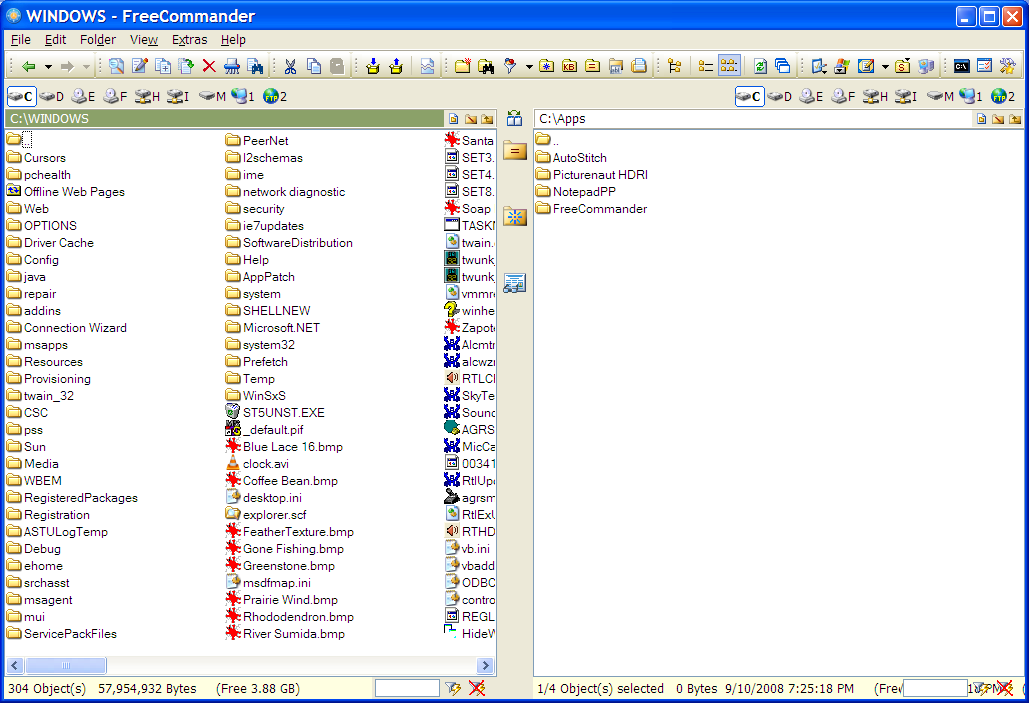Click the Pack files (blue down arrow box) icon
Image resolution: width=1029 pixels, height=703 pixels.
click(x=373, y=66)
